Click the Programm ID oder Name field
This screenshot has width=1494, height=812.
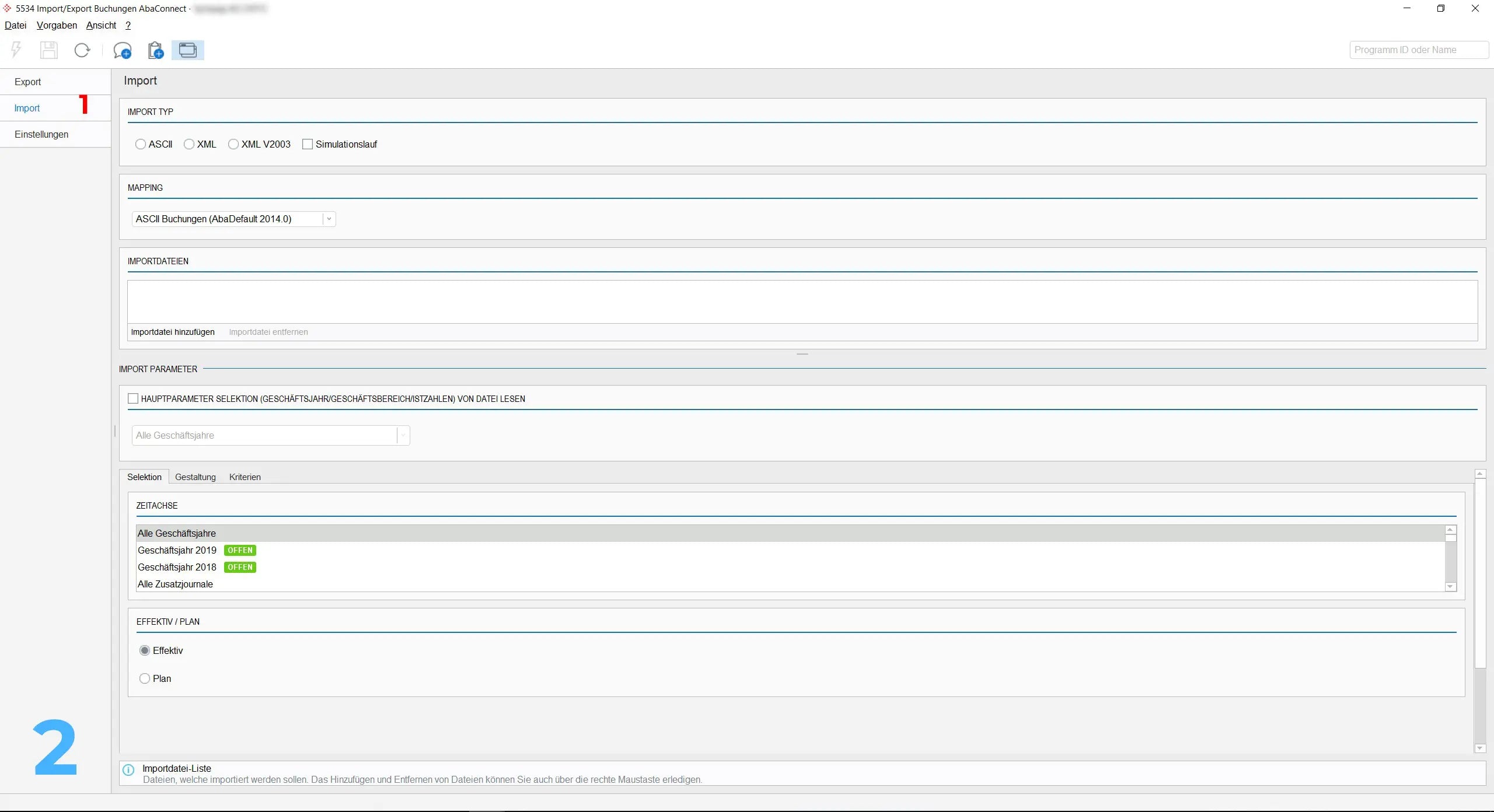point(1418,50)
